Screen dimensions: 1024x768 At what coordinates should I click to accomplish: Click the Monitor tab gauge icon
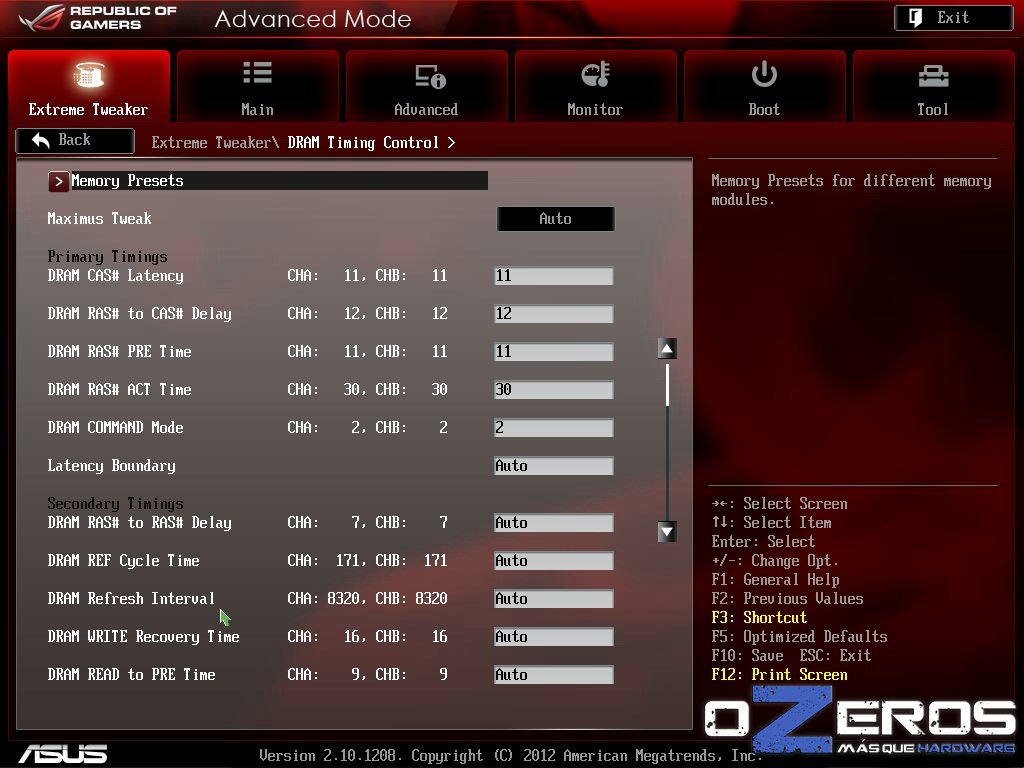(596, 74)
